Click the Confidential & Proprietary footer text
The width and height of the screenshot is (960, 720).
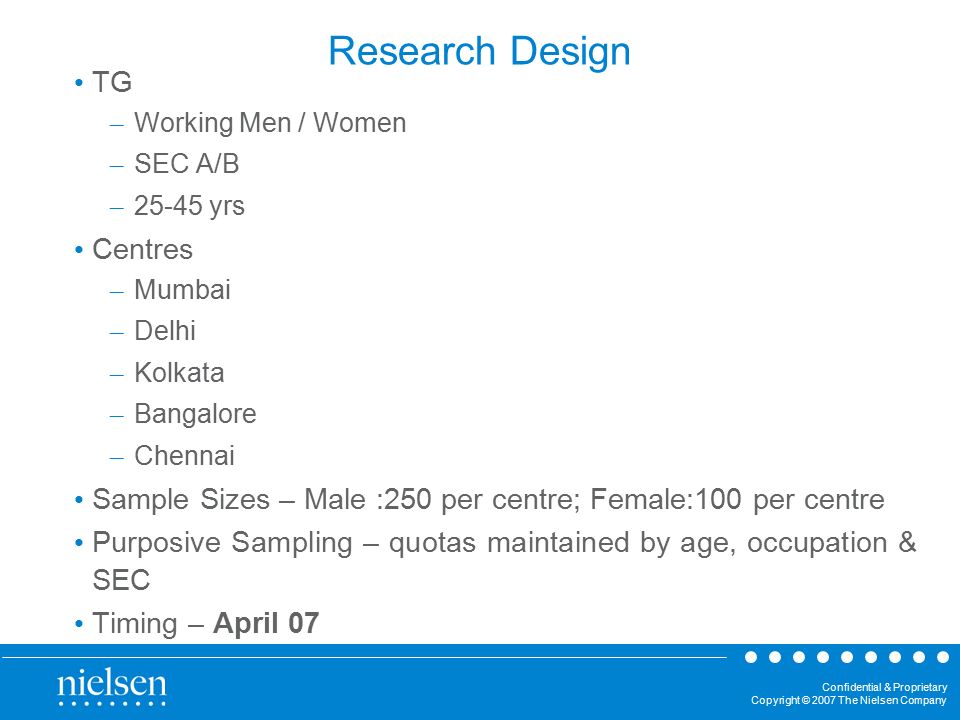(x=884, y=687)
